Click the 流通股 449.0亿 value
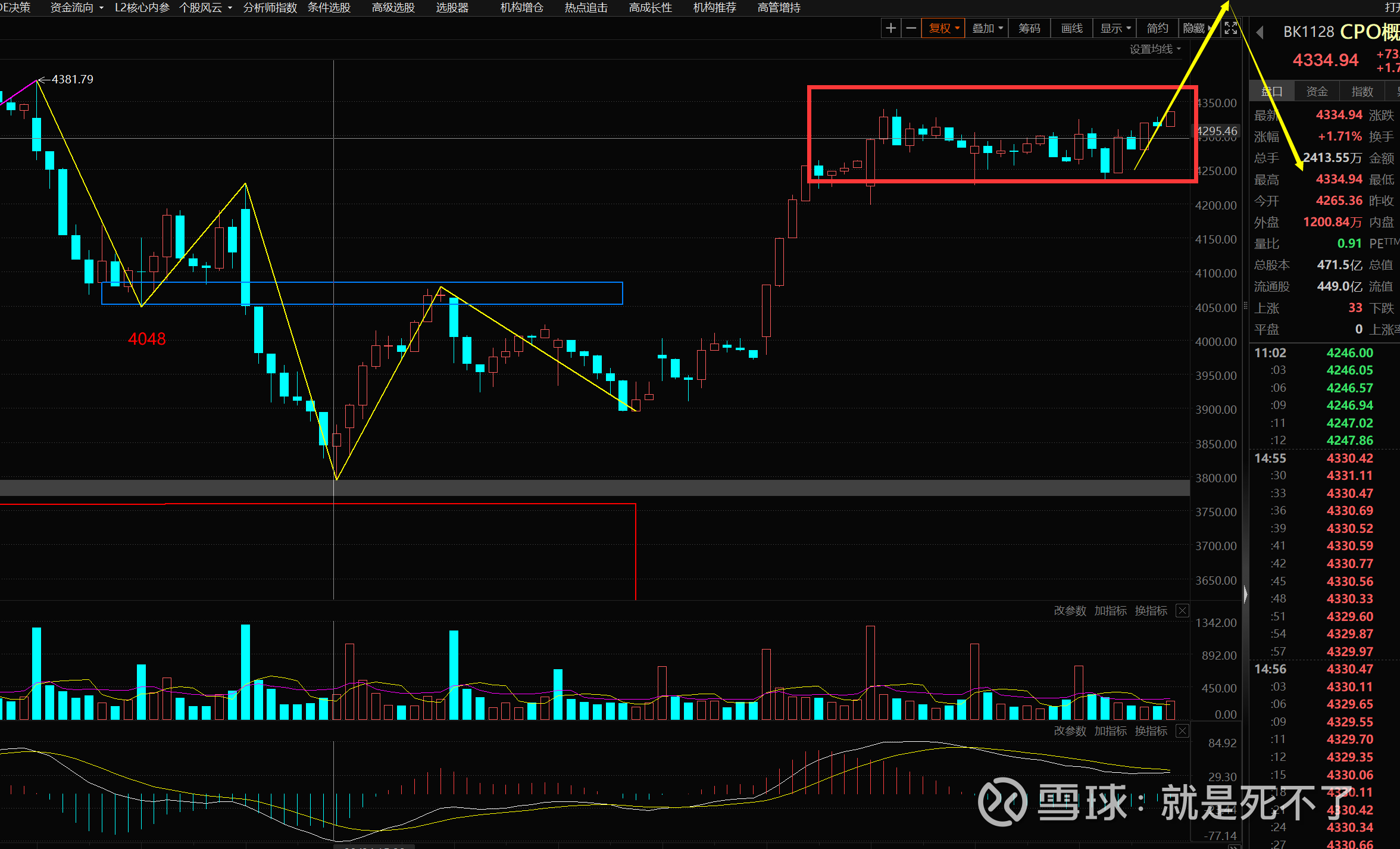Viewport: 1400px width, 849px height. 1339,286
